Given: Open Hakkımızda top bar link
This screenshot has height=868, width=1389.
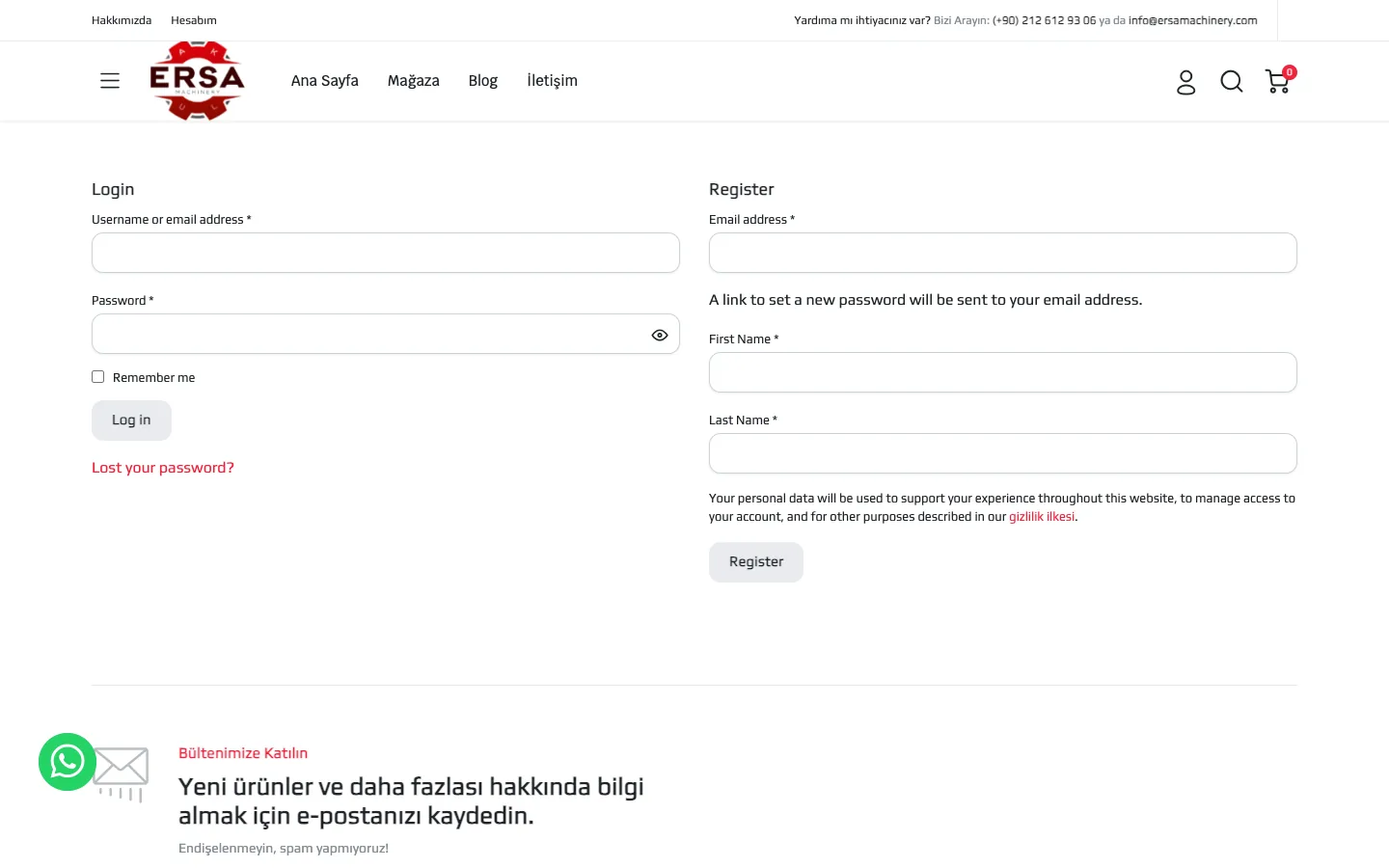Looking at the screenshot, I should (122, 20).
